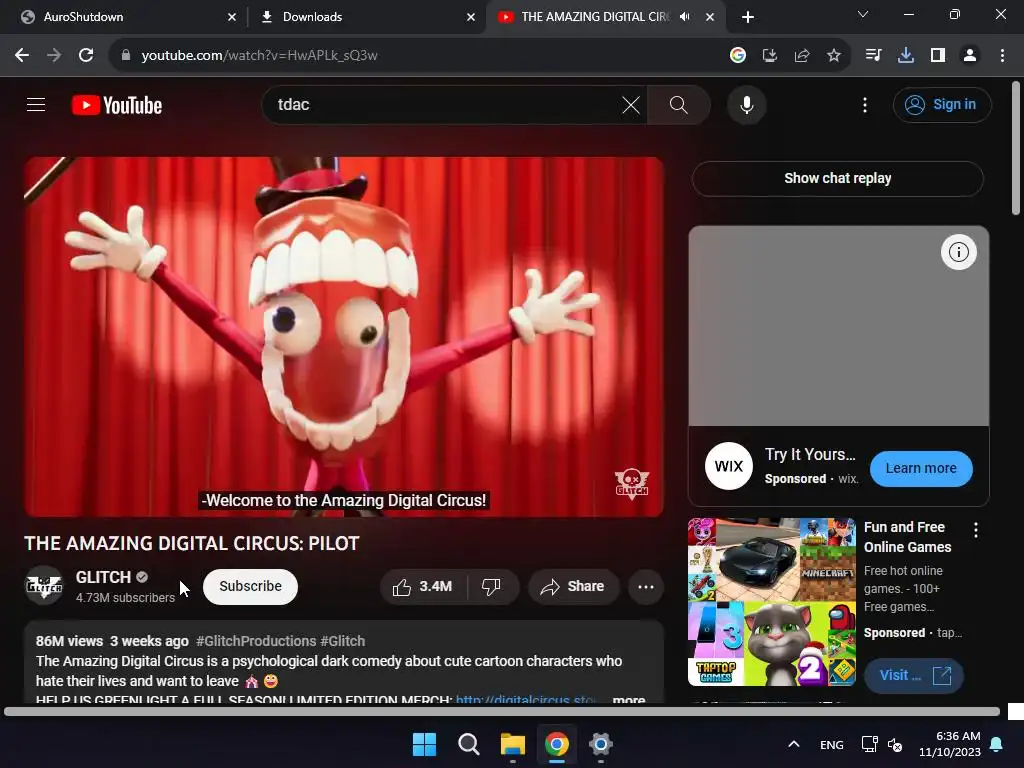View site lock information icon
The width and height of the screenshot is (1024, 768).
pyautogui.click(x=126, y=56)
